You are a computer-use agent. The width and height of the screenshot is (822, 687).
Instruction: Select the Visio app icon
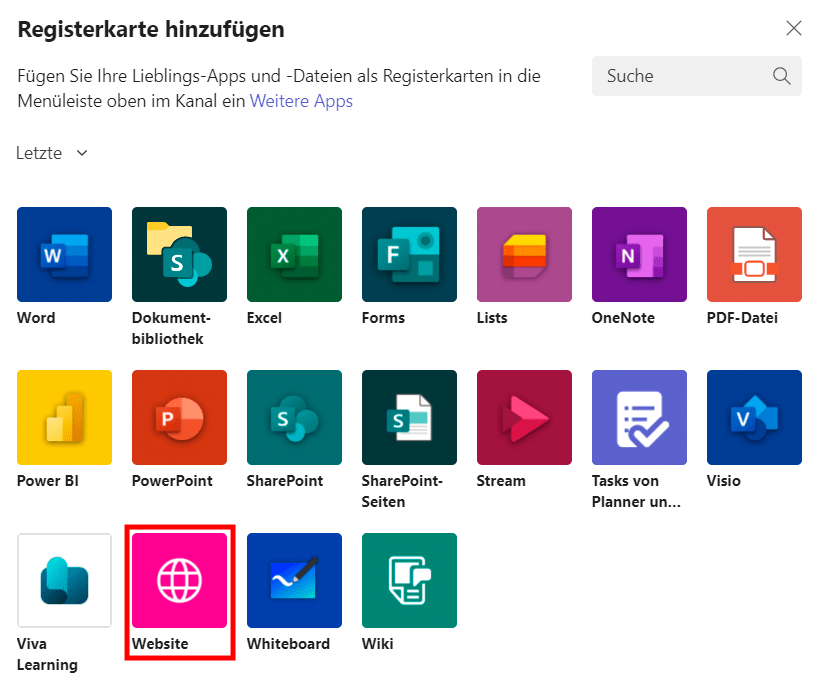coord(754,417)
